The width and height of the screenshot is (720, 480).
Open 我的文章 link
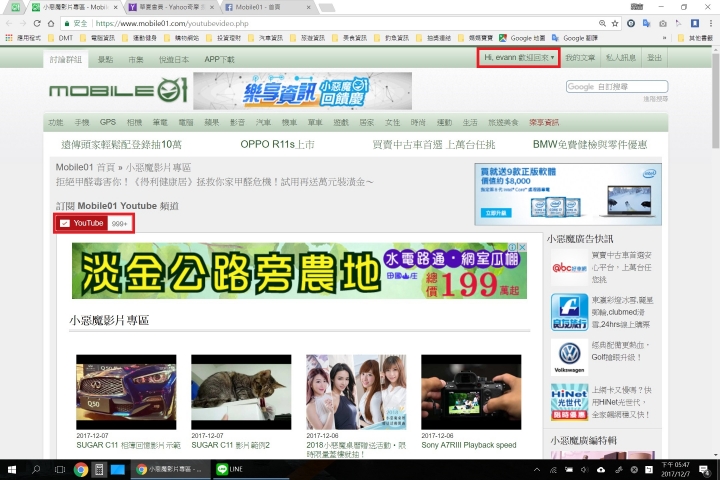(x=579, y=58)
